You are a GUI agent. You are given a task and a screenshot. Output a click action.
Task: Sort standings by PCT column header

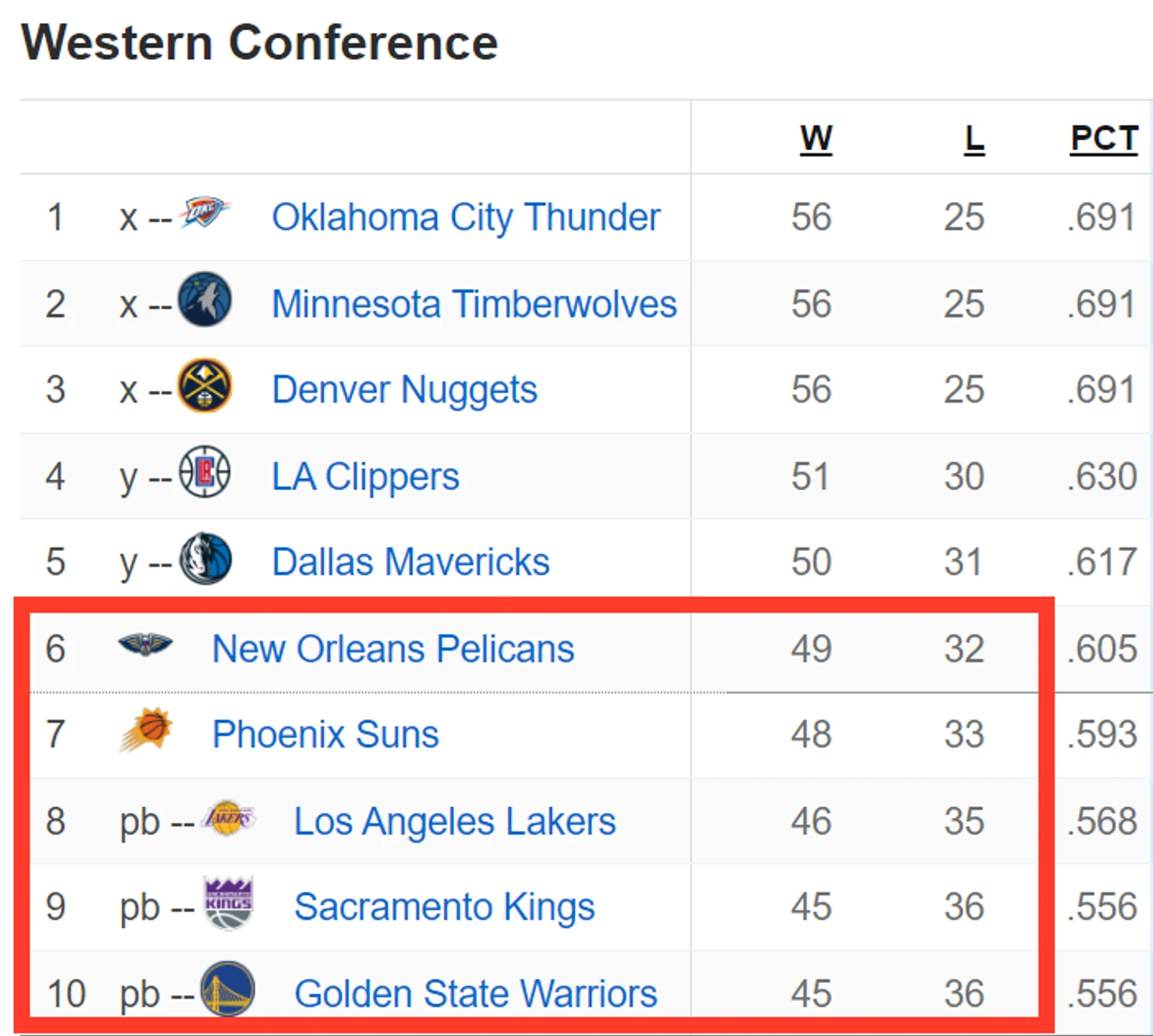(1104, 139)
